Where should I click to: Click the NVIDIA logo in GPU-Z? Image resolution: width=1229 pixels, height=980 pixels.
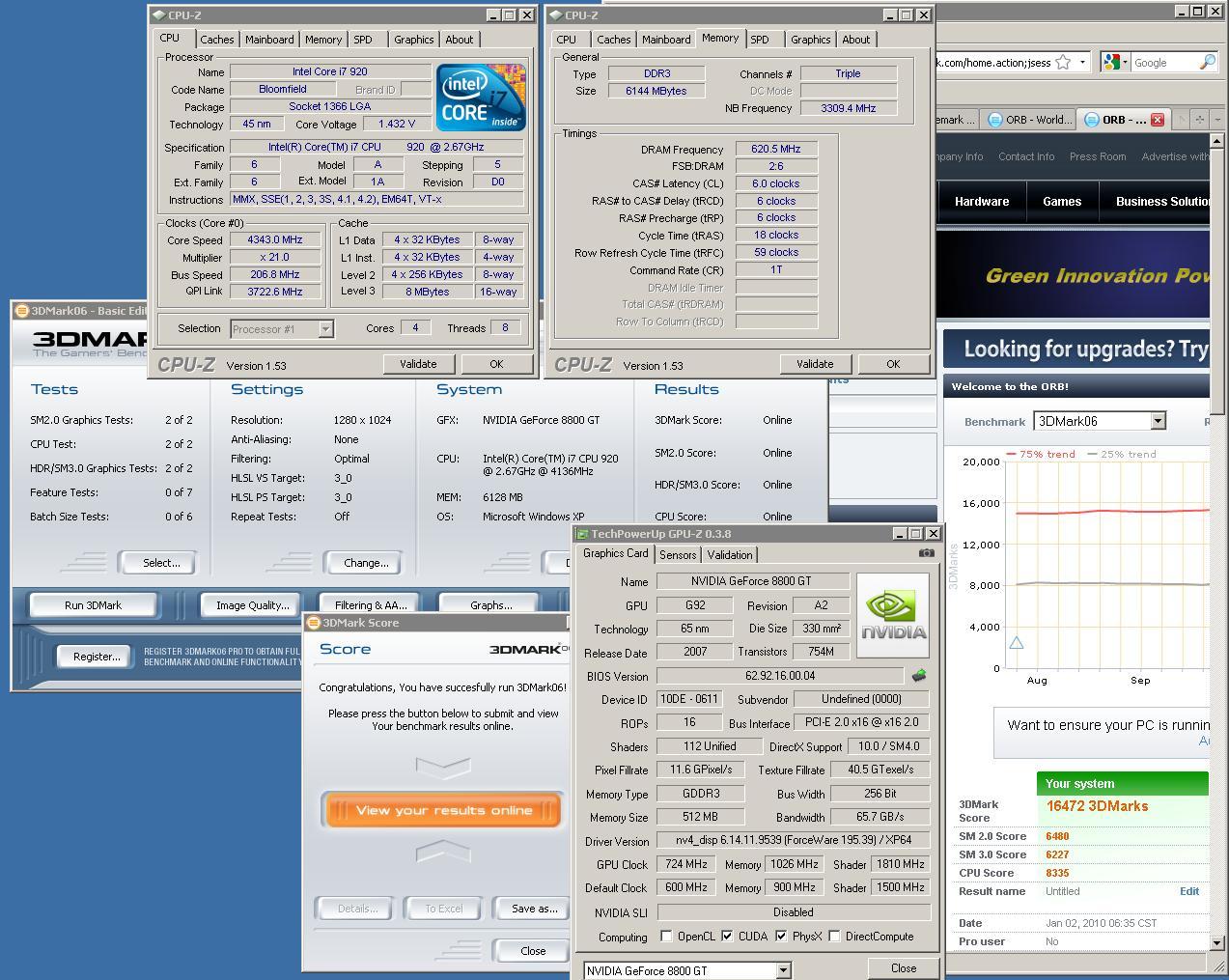click(893, 616)
